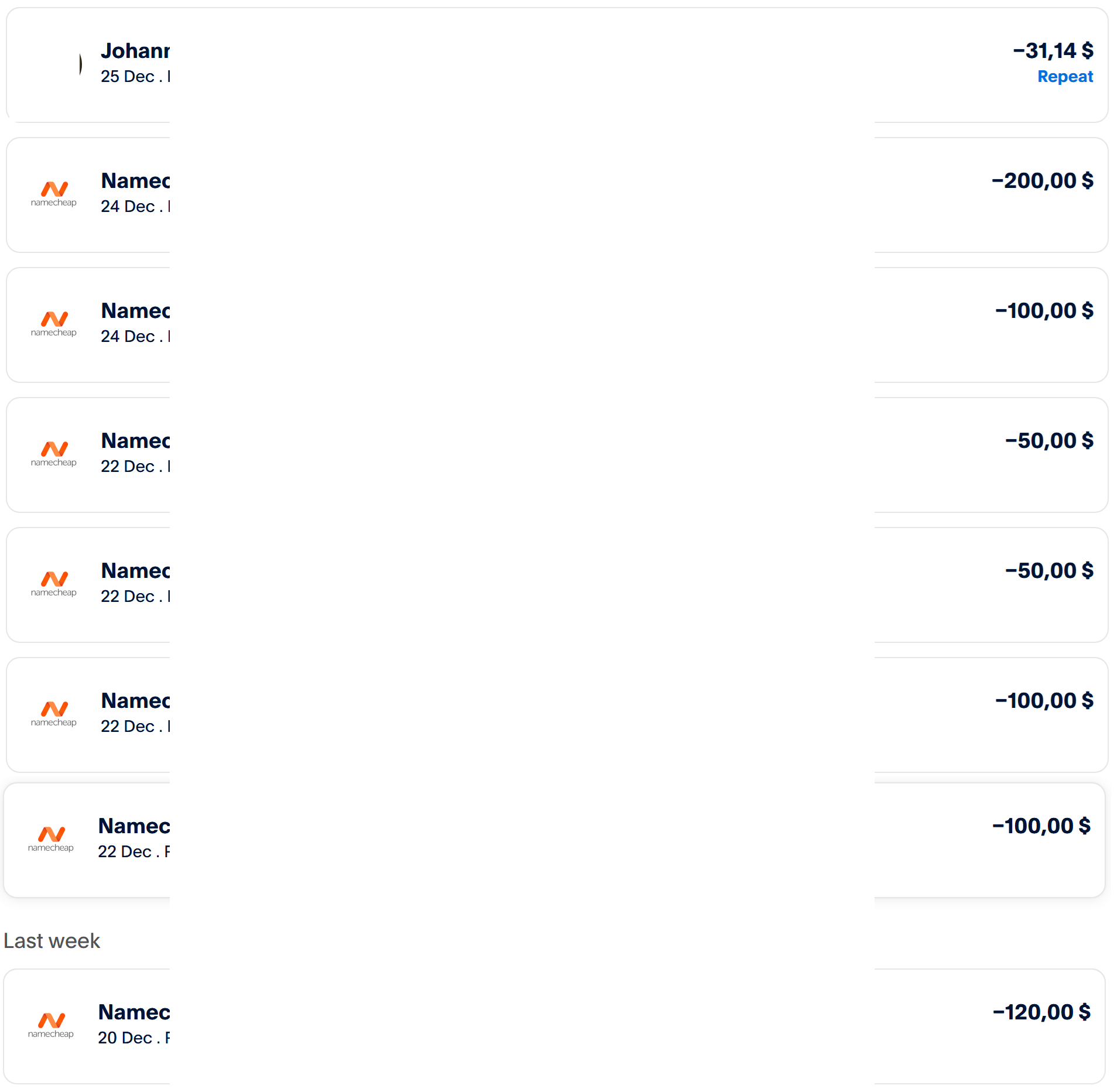Click the Namecheap logo on the first 22 Dec transaction

pyautogui.click(x=54, y=453)
